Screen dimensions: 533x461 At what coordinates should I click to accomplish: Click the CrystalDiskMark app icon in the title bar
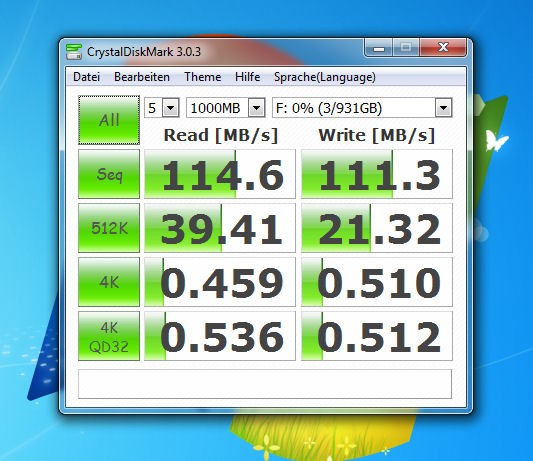[74, 52]
